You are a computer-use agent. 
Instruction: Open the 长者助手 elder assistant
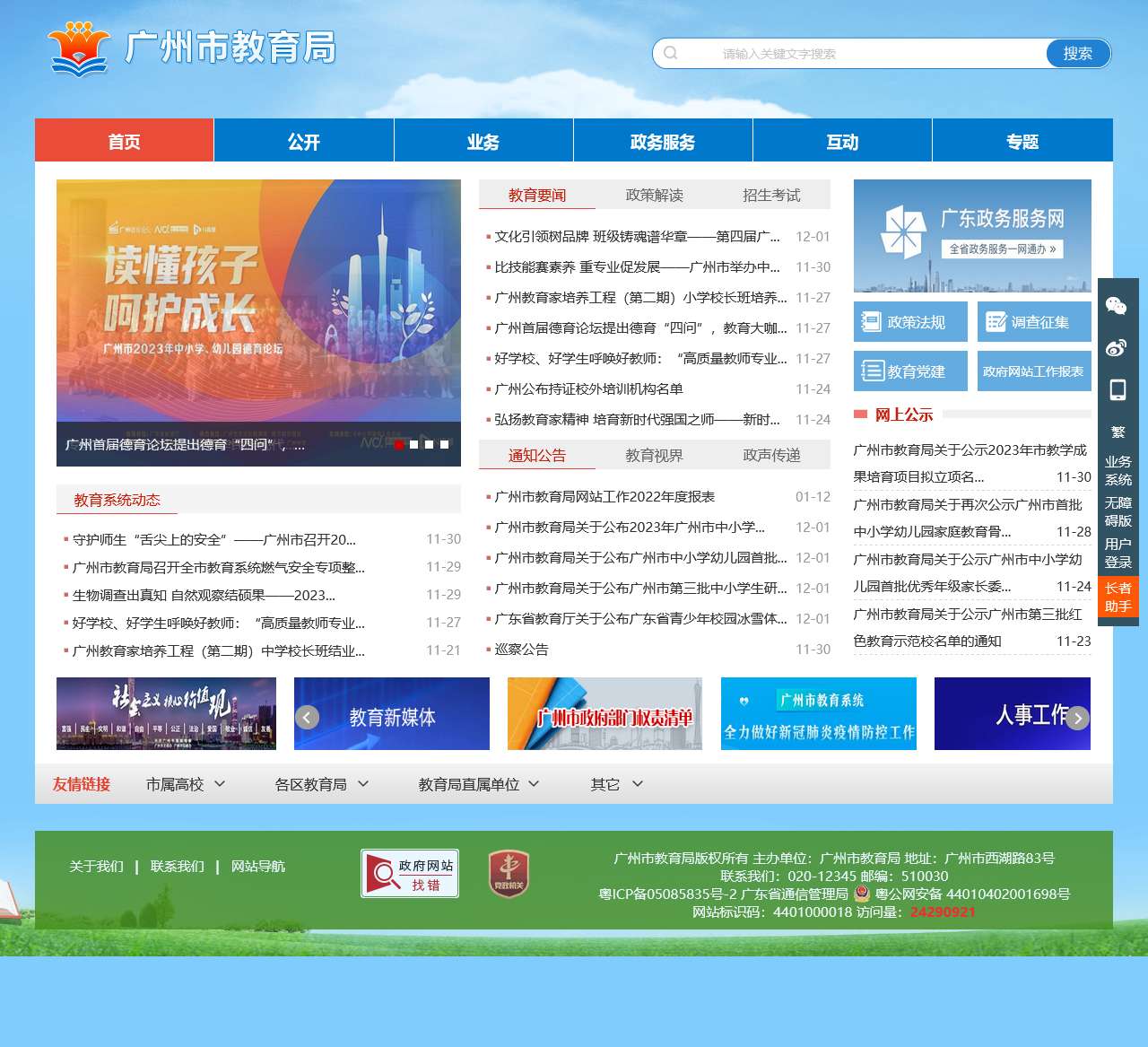1118,597
